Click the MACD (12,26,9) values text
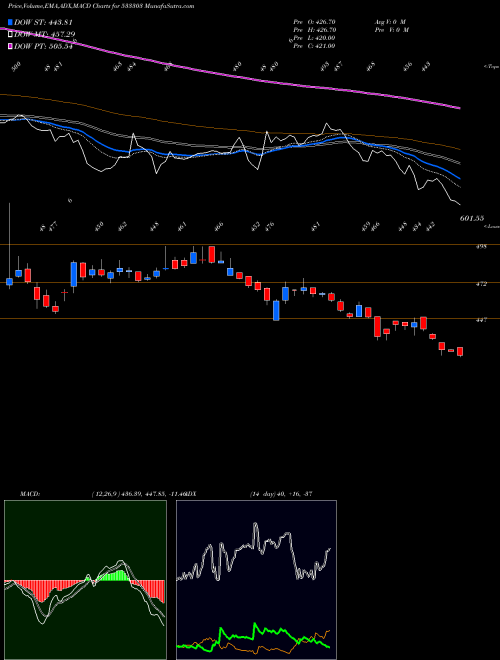 point(138,493)
